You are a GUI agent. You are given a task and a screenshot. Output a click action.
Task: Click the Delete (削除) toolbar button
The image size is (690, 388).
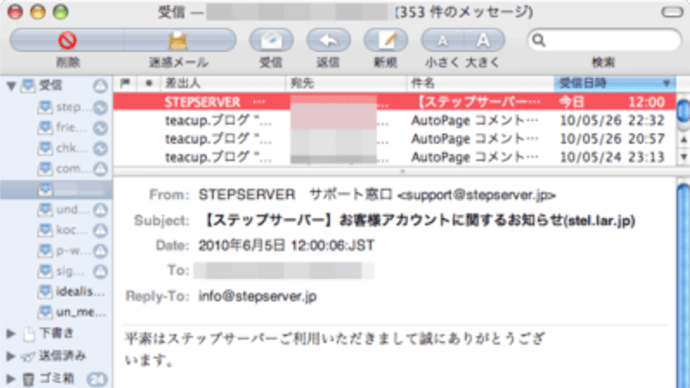[x=67, y=40]
